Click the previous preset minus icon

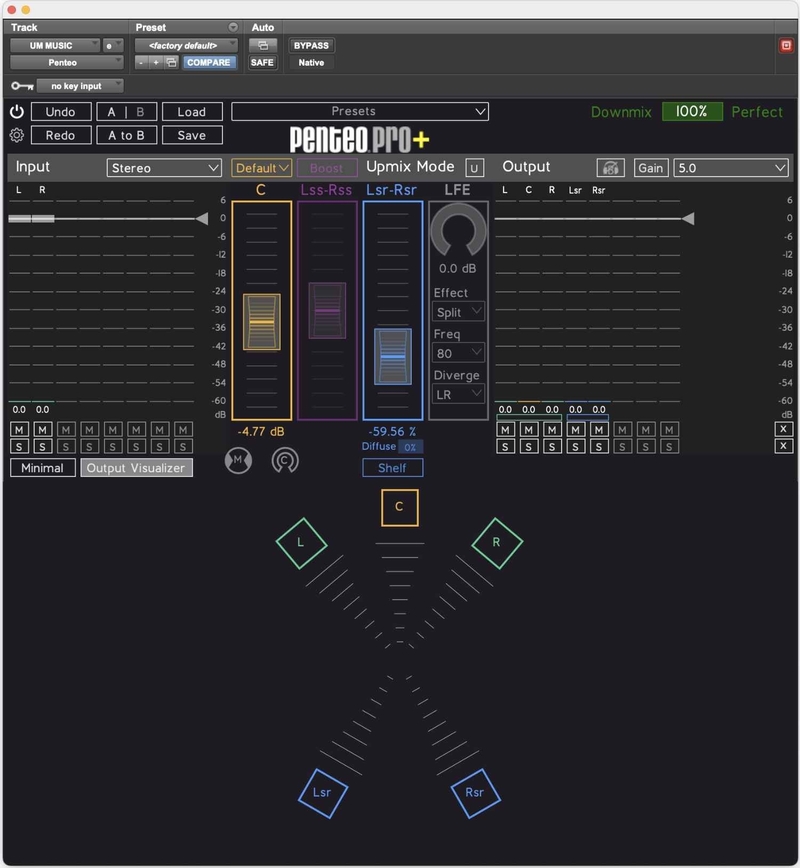[x=142, y=63]
